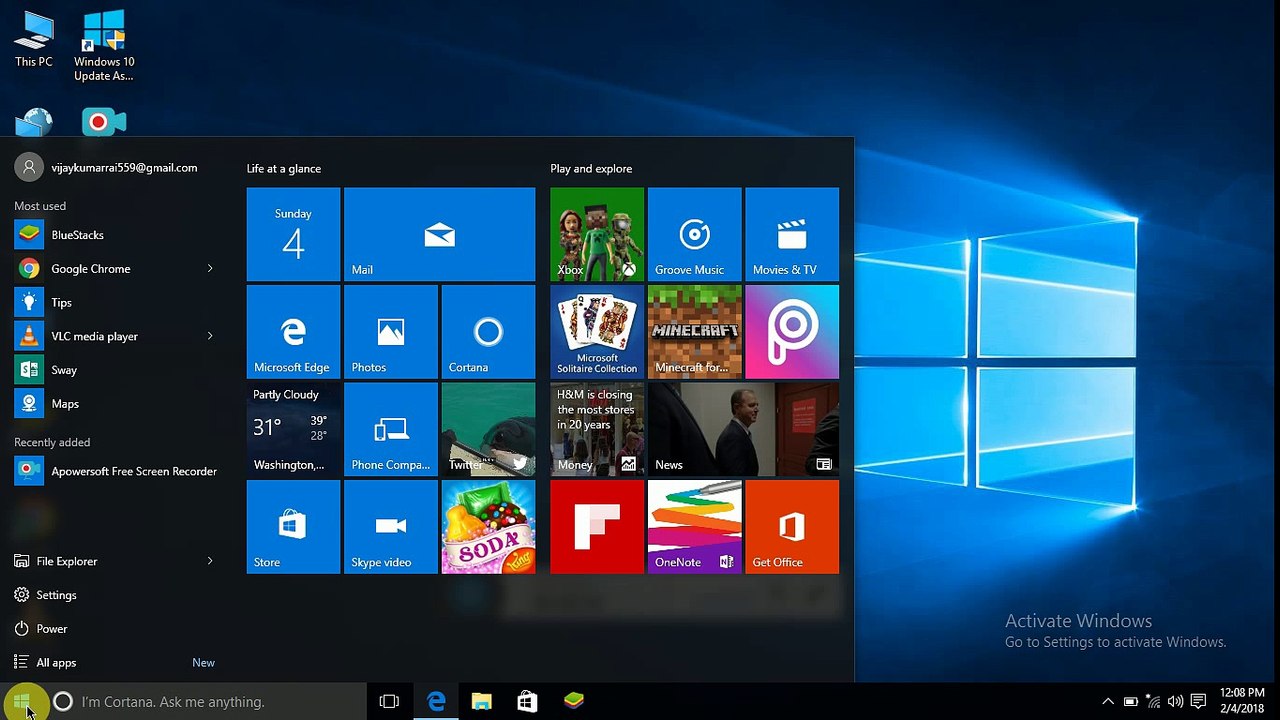This screenshot has height=720, width=1280.
Task: Open the Money tile about H&M
Action: coord(597,429)
